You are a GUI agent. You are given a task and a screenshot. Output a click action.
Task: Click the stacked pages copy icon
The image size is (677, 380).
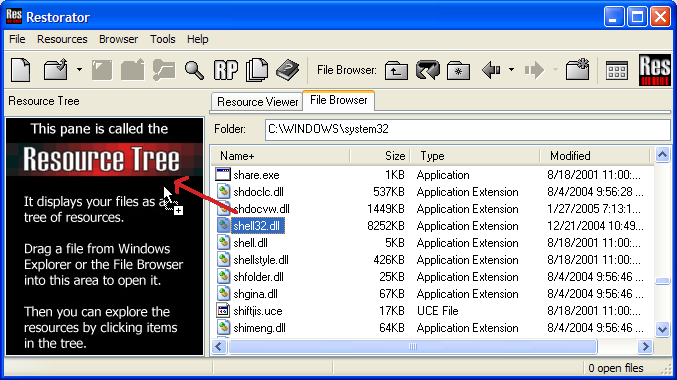pos(256,70)
